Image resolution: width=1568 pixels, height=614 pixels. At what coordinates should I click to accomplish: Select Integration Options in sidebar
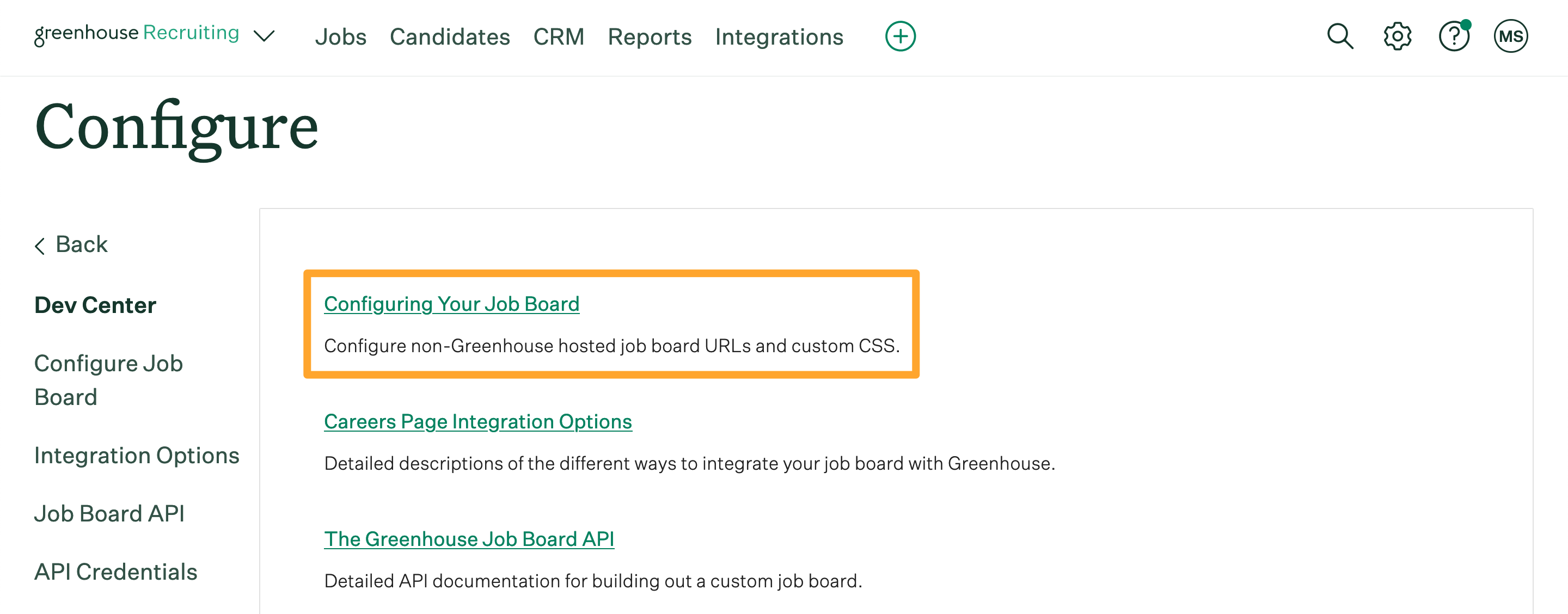(136, 455)
